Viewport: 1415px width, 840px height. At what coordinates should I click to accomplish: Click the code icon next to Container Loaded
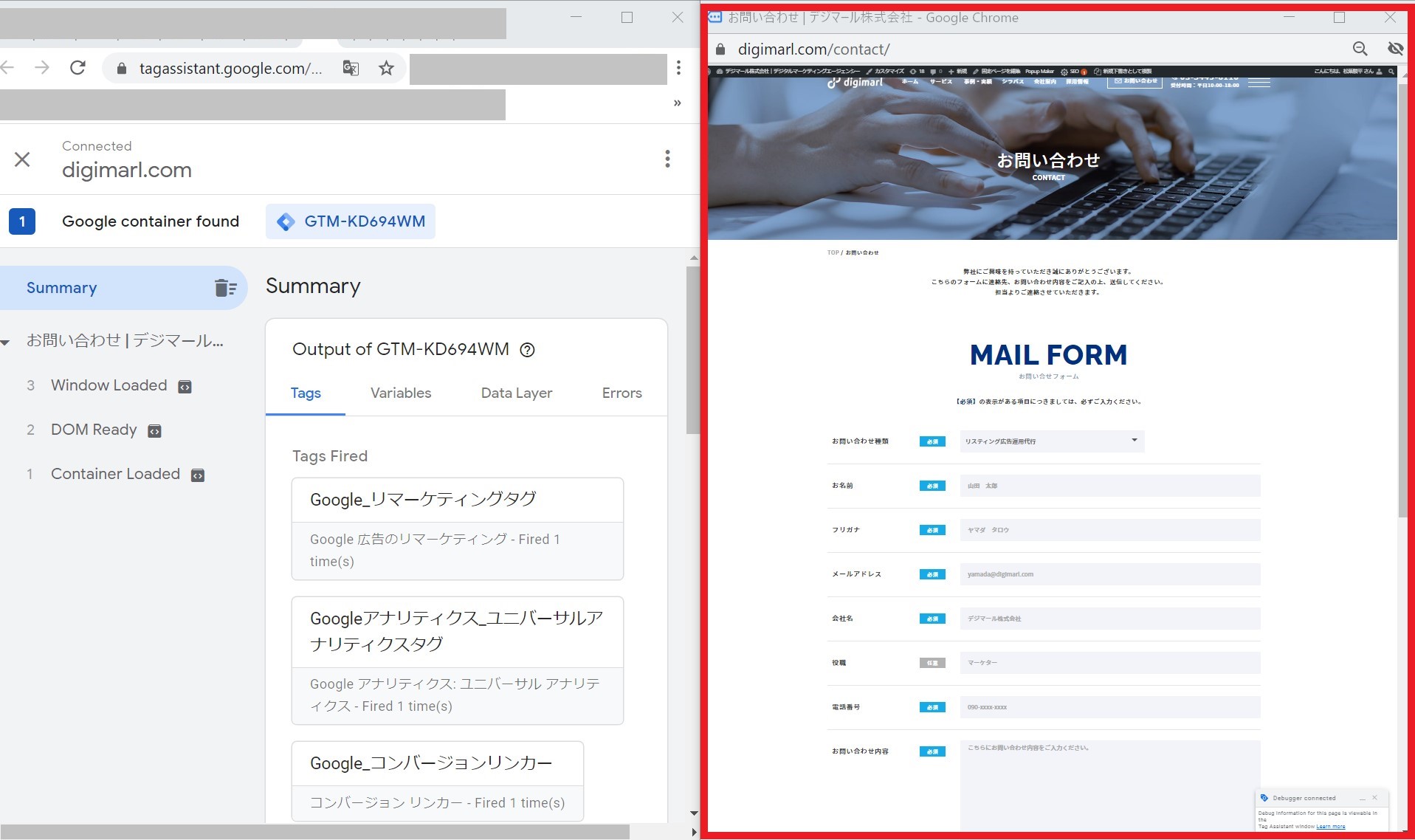tap(198, 475)
